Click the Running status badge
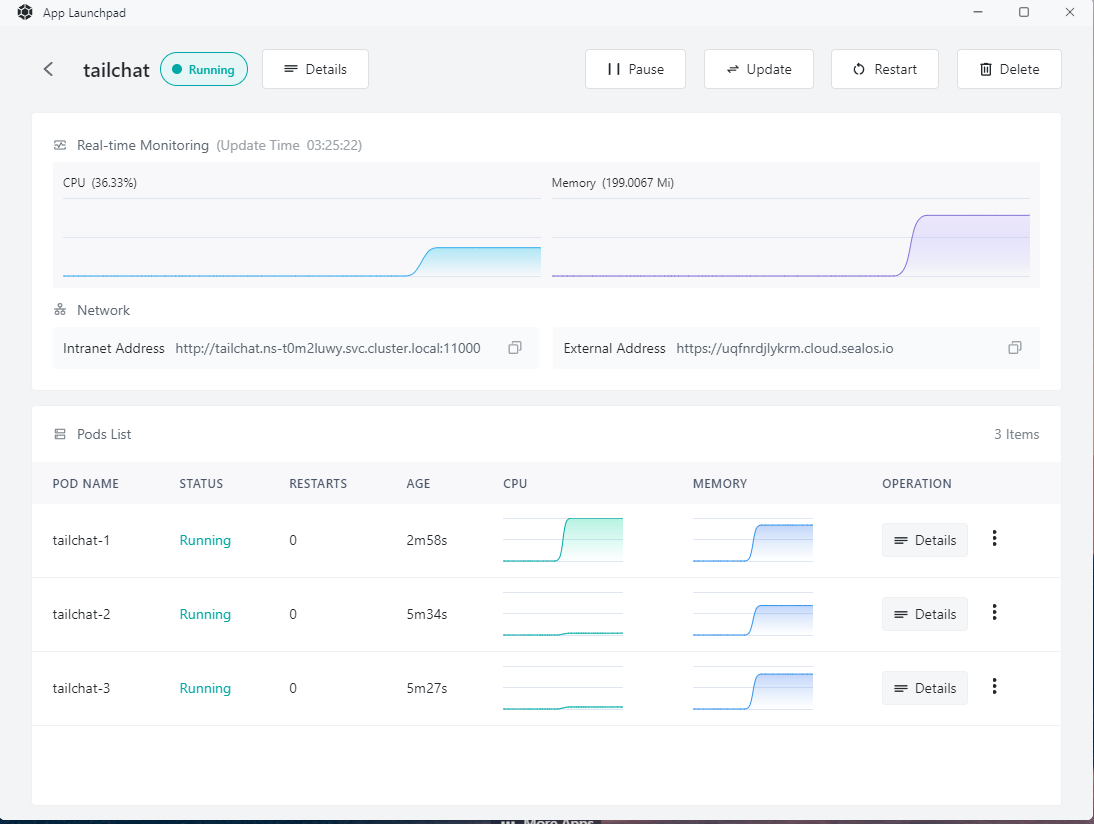The image size is (1094, 824). coord(204,70)
